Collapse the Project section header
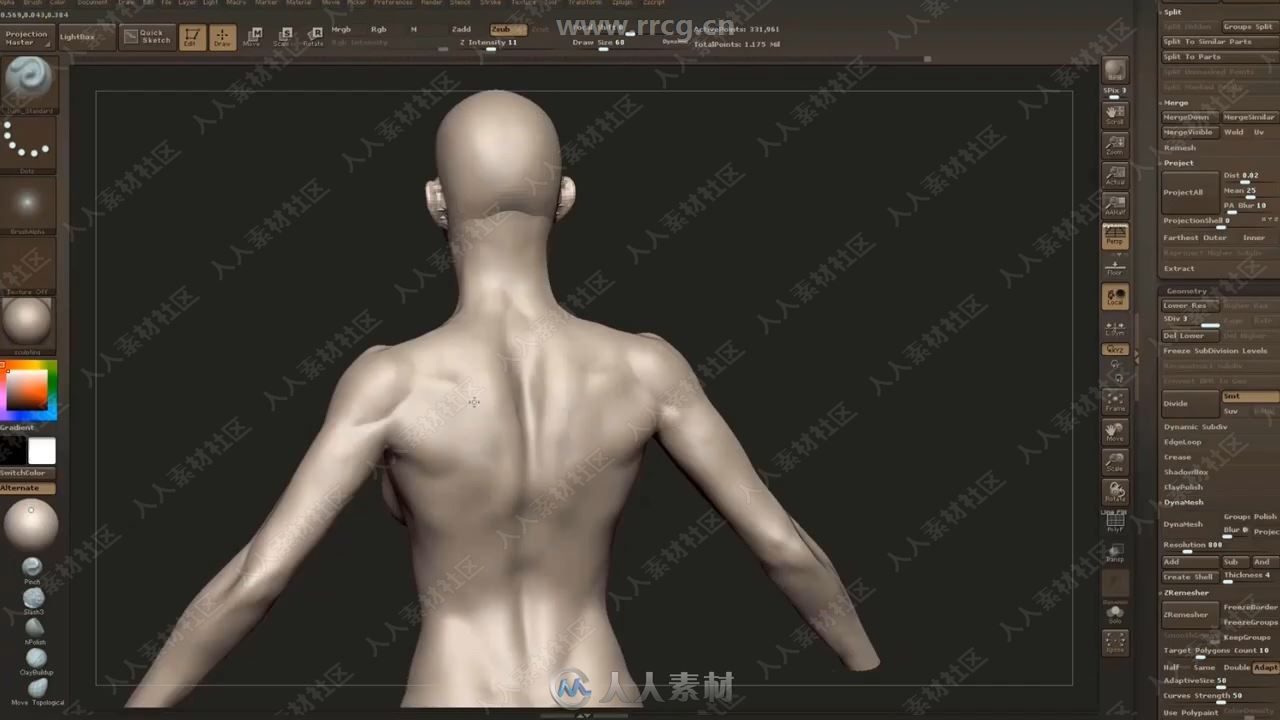Screen dimensions: 1280x720 click(1178, 163)
